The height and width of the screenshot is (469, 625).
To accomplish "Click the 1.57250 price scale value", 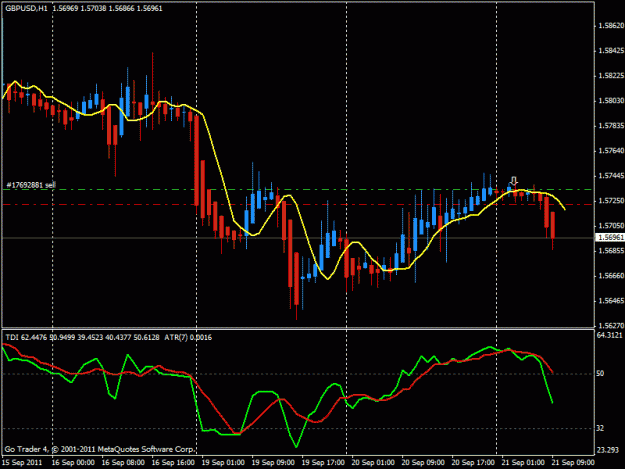I will (611, 201).
